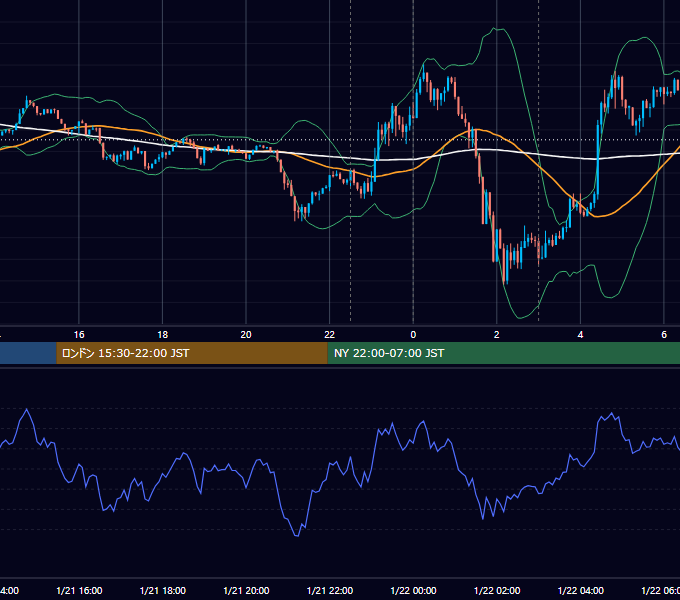Click the upper time axis label 22
This screenshot has height=600, width=680.
tap(330, 335)
